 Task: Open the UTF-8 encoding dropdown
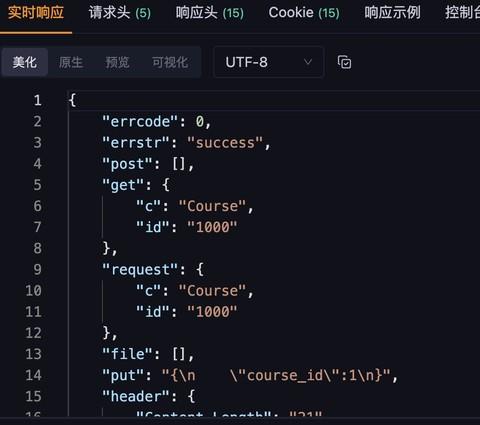click(x=269, y=62)
